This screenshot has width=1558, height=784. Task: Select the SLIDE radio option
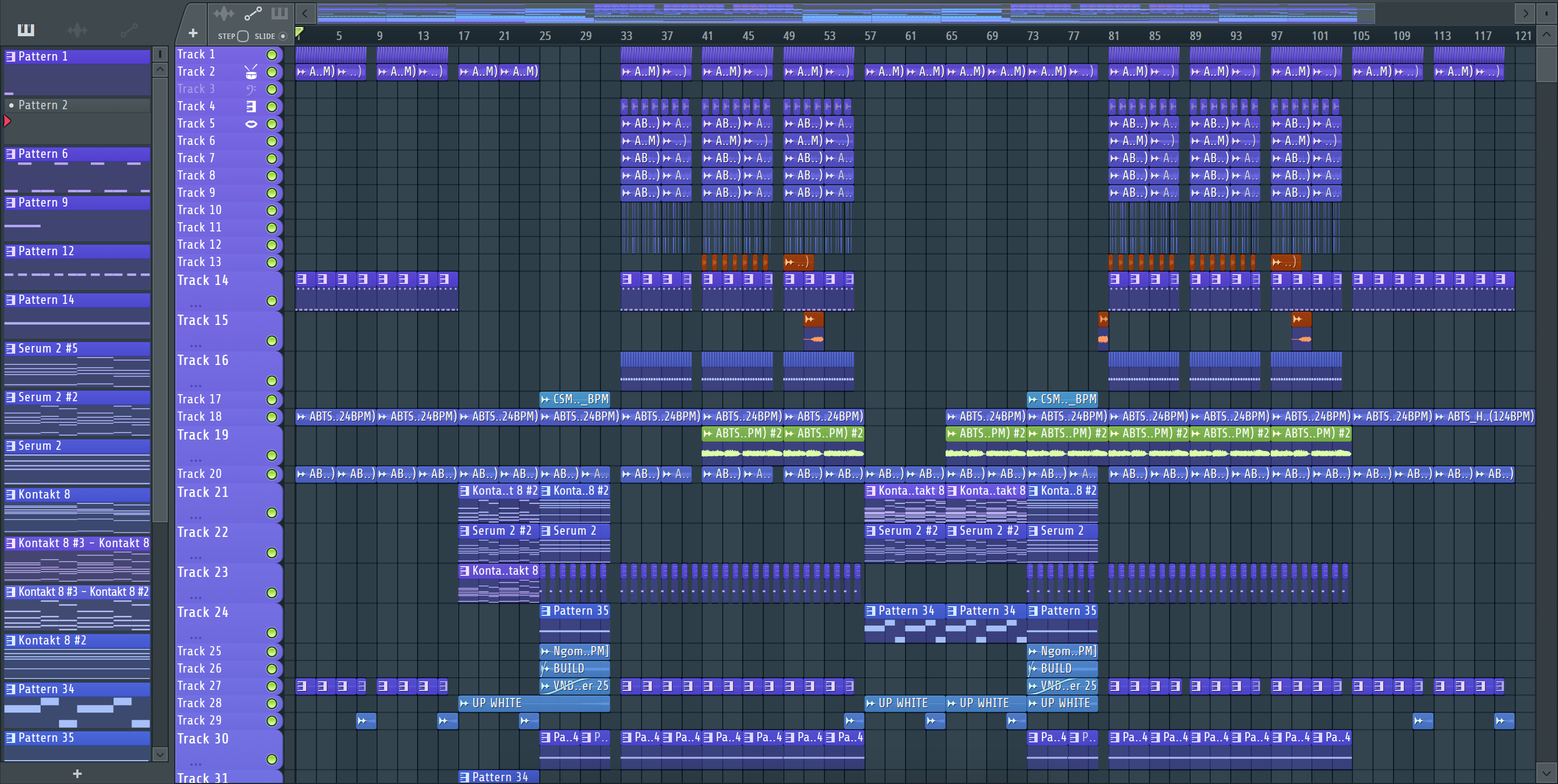(282, 36)
